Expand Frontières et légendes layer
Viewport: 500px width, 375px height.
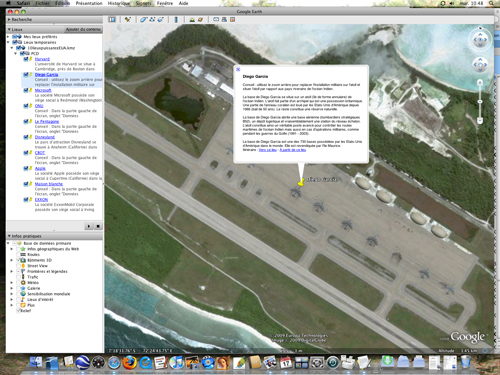pyautogui.click(x=12, y=271)
